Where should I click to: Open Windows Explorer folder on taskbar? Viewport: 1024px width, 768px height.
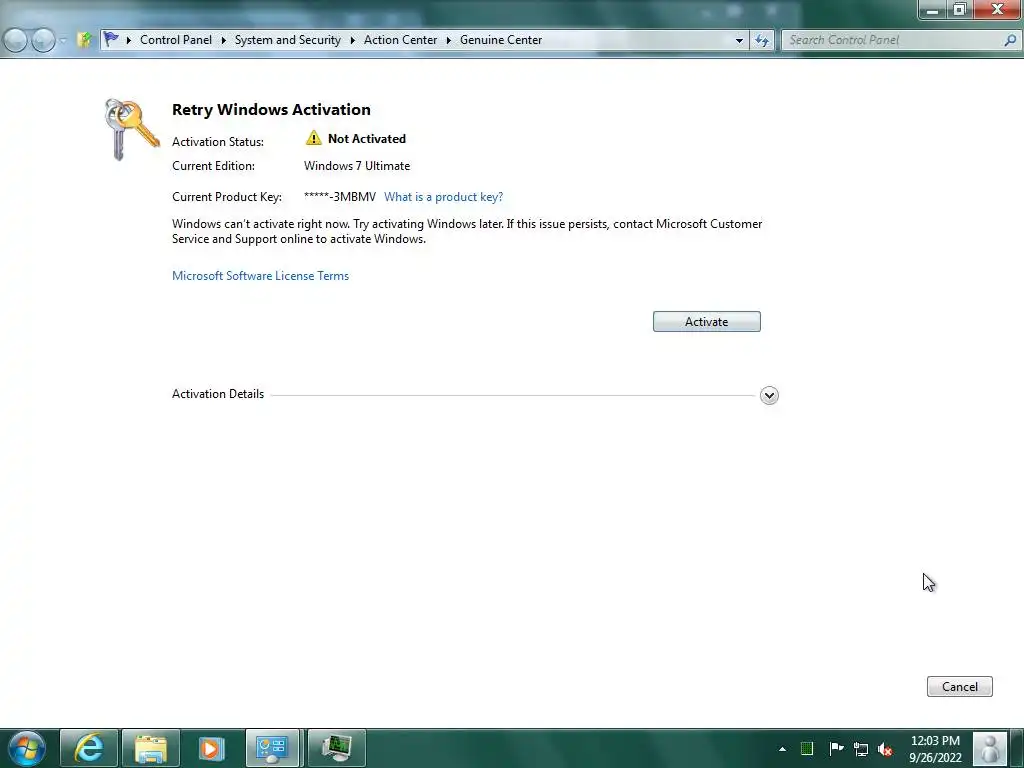[151, 748]
